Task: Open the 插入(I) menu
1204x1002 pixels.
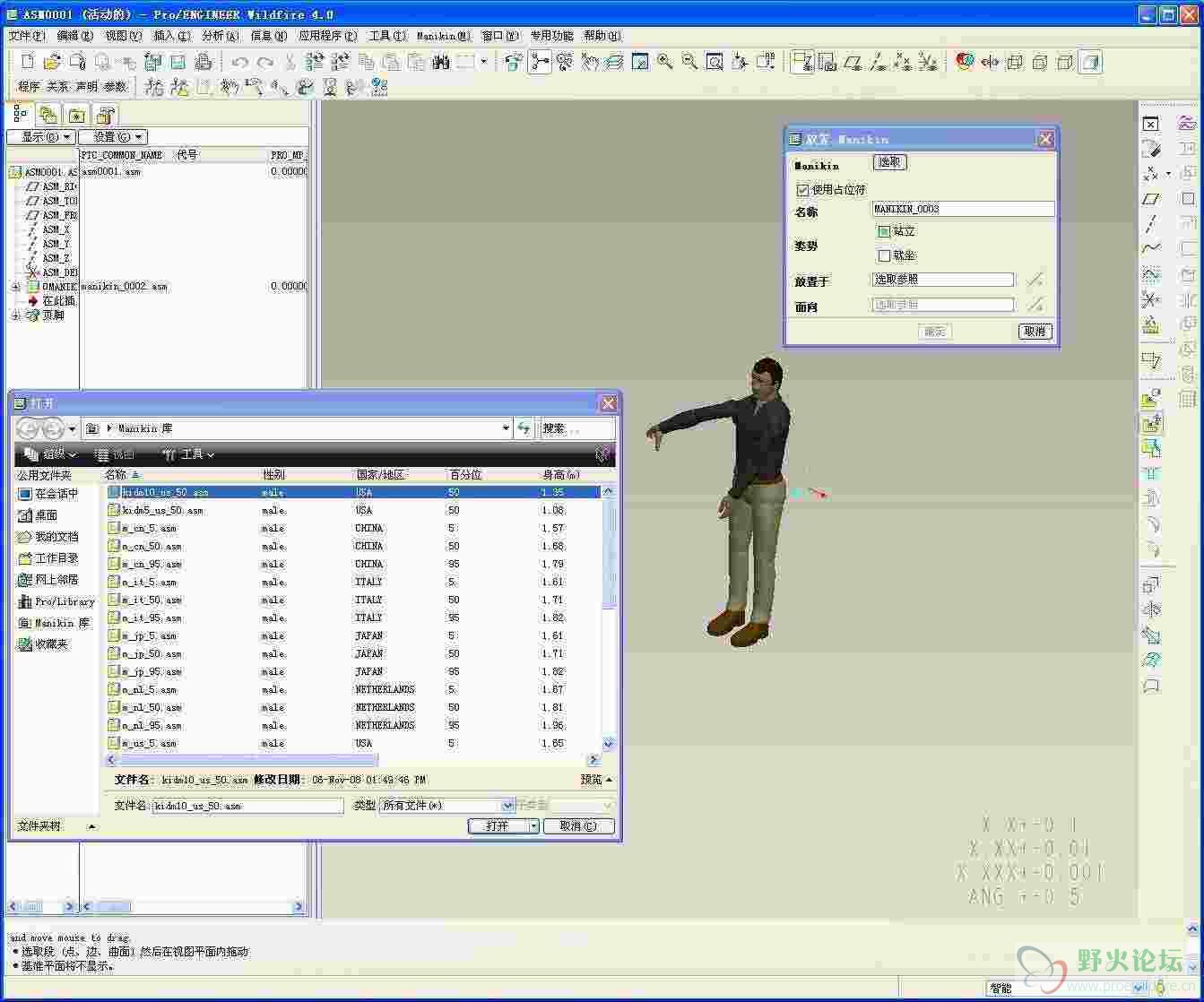Action: click(172, 36)
